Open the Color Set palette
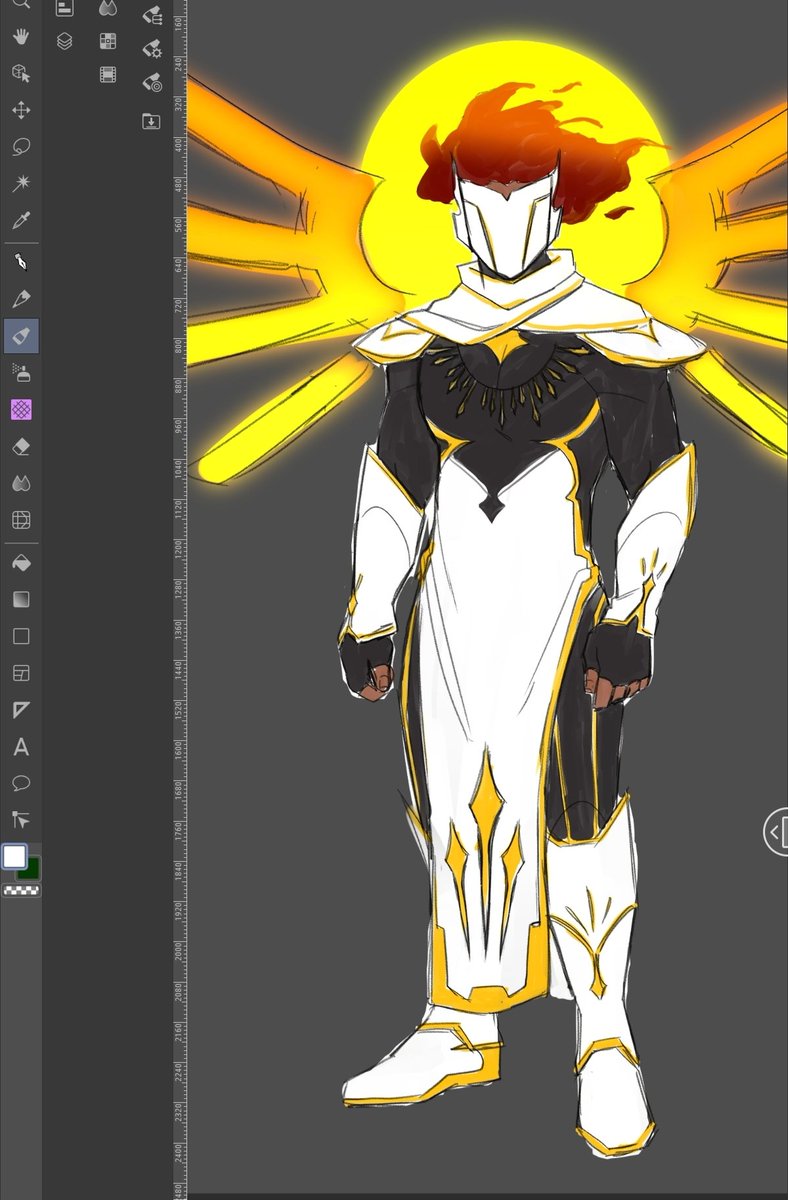The width and height of the screenshot is (788, 1200). click(107, 41)
